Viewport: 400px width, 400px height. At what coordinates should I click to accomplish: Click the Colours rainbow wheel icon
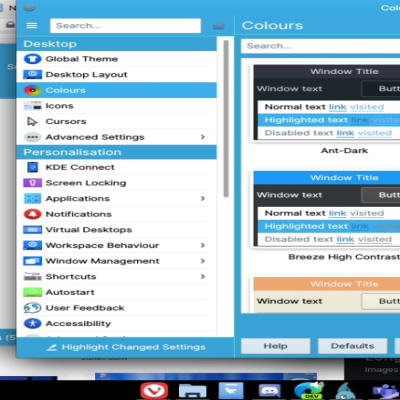tap(32, 90)
